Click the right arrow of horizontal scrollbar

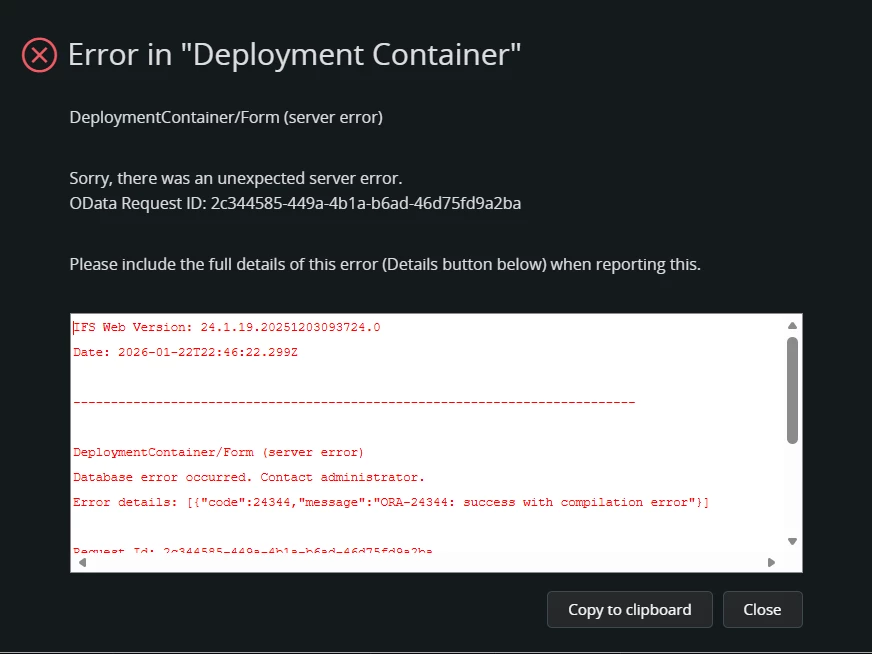pos(771,562)
